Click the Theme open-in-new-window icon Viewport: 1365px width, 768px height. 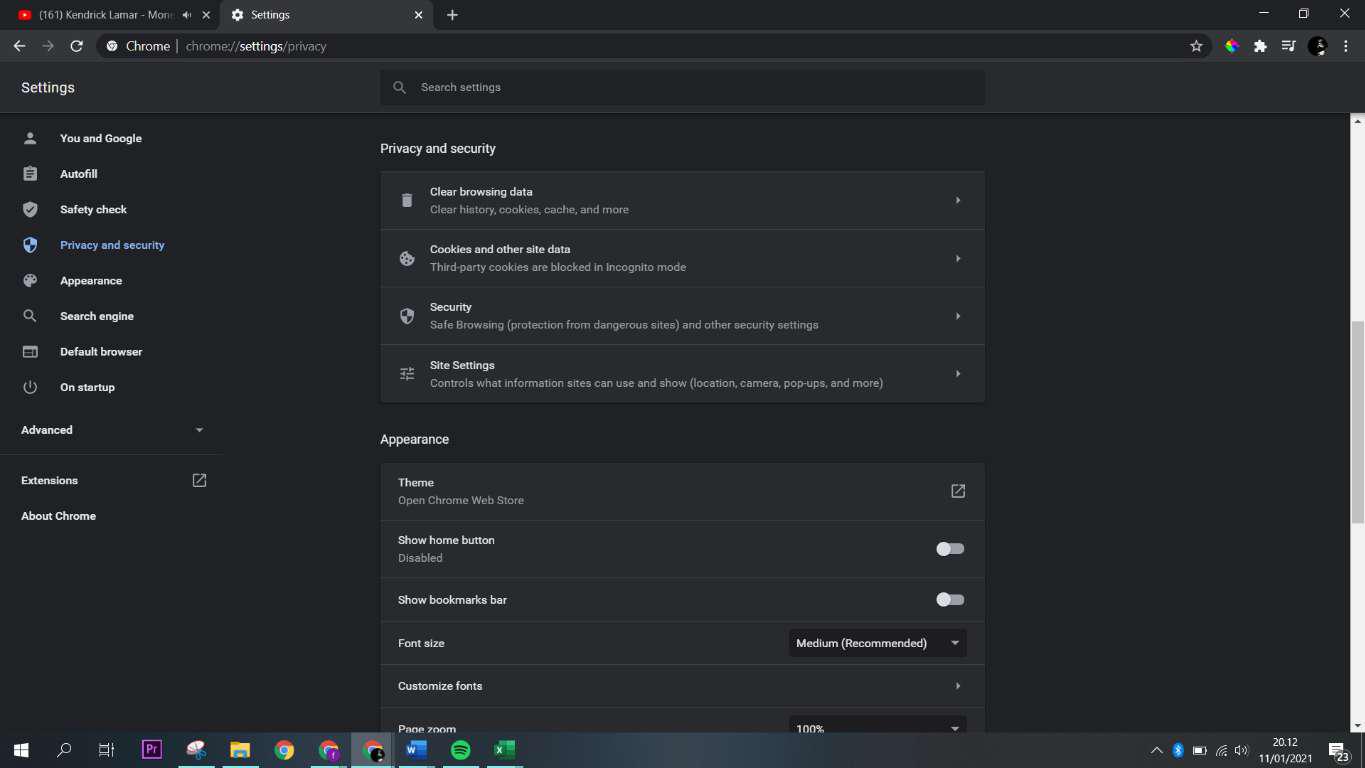[957, 491]
